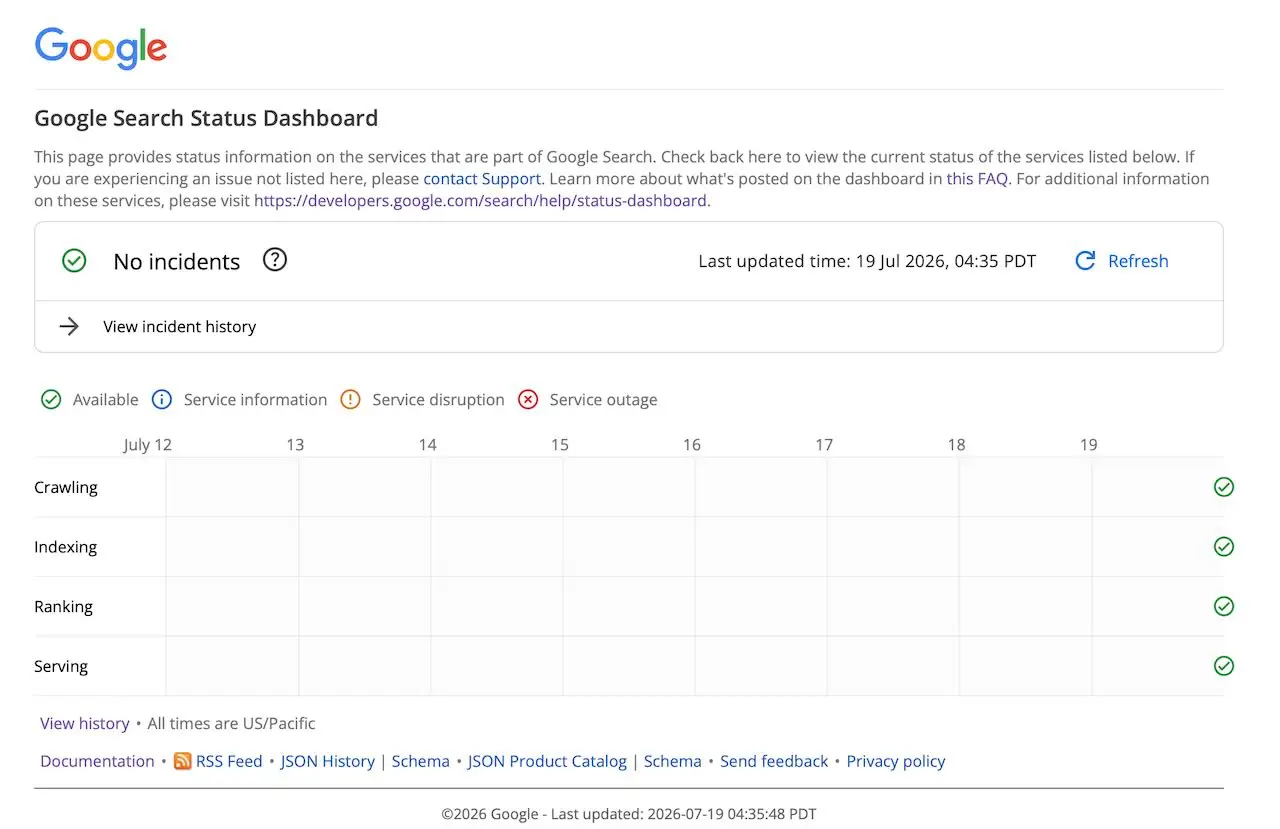Click the Google Search Status Dashboard heading
The image size is (1280, 829).
pyautogui.click(x=206, y=118)
